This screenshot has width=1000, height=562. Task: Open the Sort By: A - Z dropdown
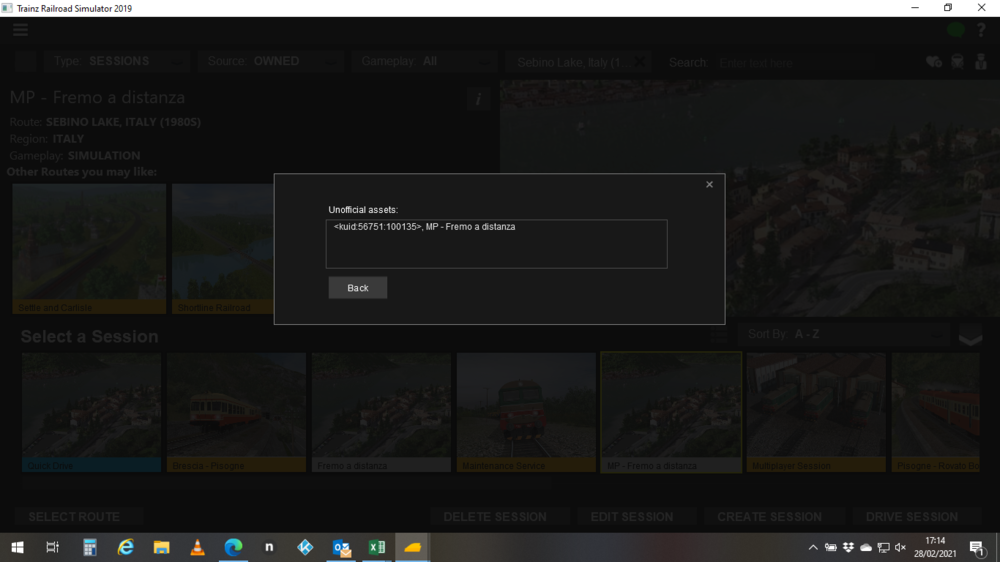pyautogui.click(x=844, y=334)
